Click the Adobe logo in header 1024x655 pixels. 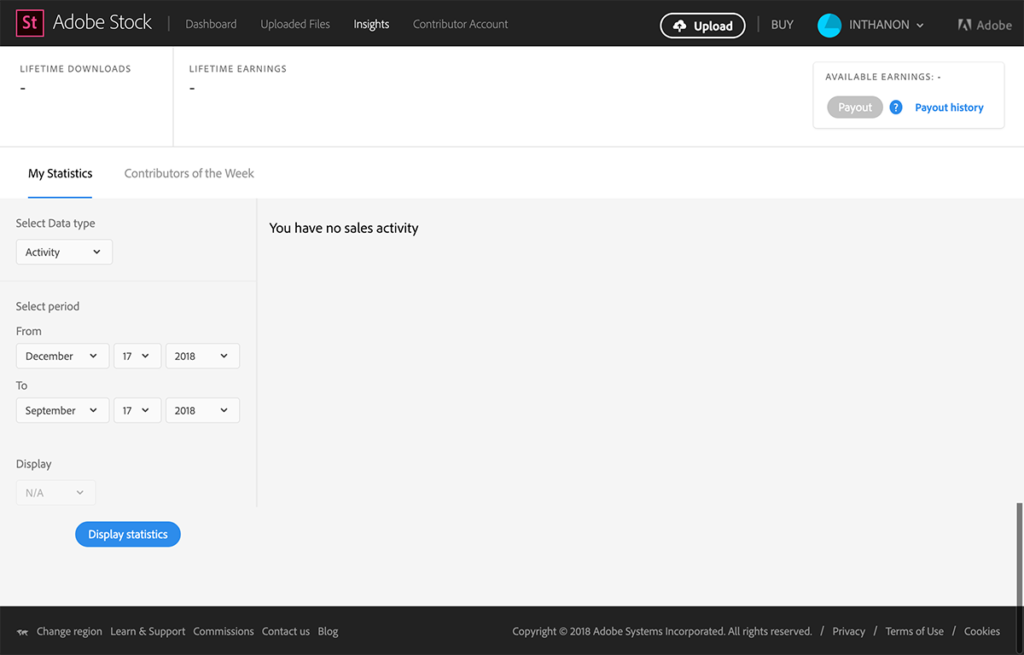pyautogui.click(x=984, y=25)
